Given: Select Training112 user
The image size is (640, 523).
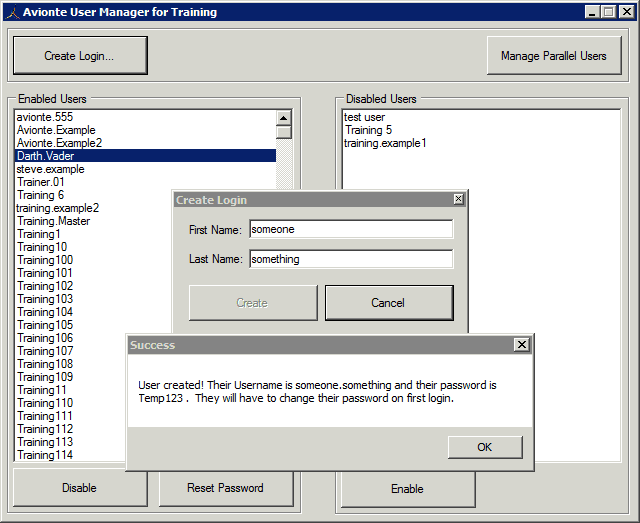Looking at the screenshot, I should tap(71, 429).
